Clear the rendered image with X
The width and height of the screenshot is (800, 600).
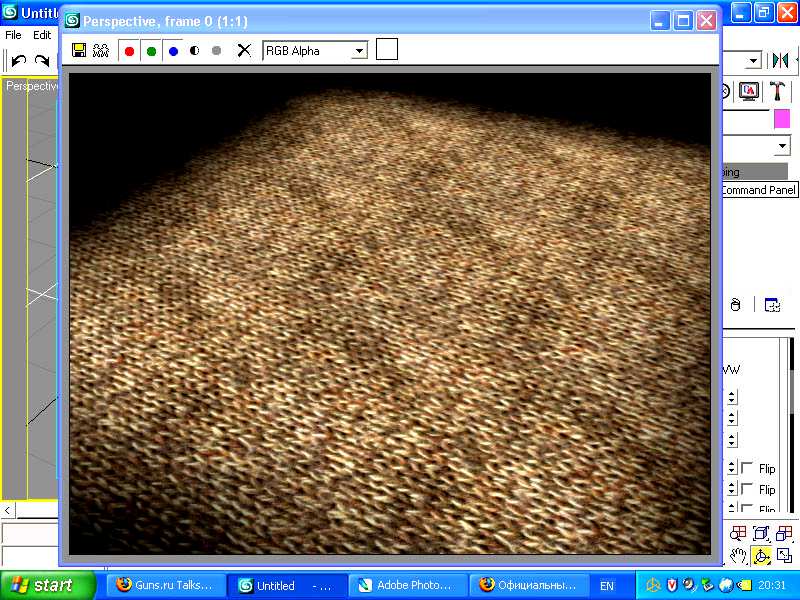click(x=243, y=50)
